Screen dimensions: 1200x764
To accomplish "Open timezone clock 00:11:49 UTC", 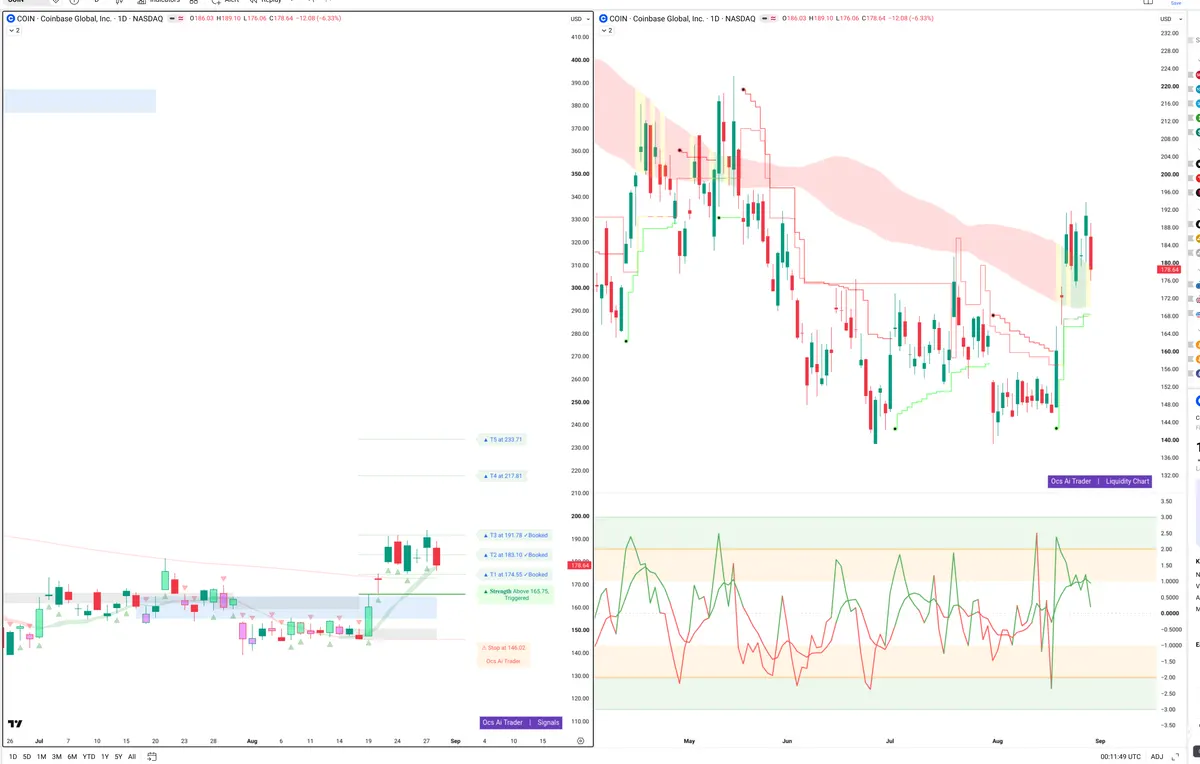I will coord(1120,756).
